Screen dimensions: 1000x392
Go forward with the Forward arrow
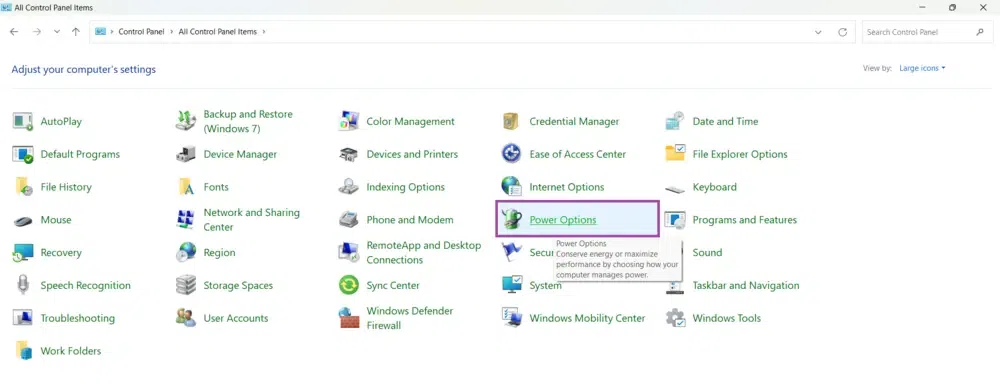[36, 32]
